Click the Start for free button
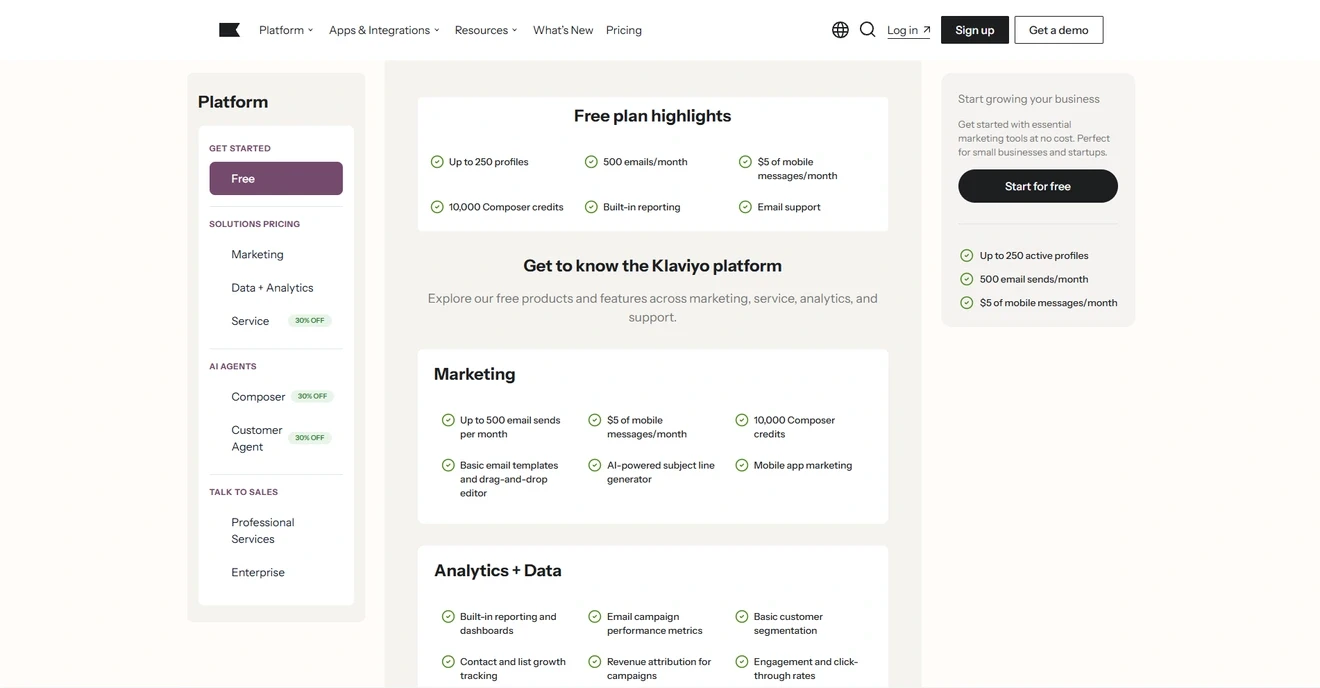Image resolution: width=1320 pixels, height=688 pixels. coord(1038,186)
